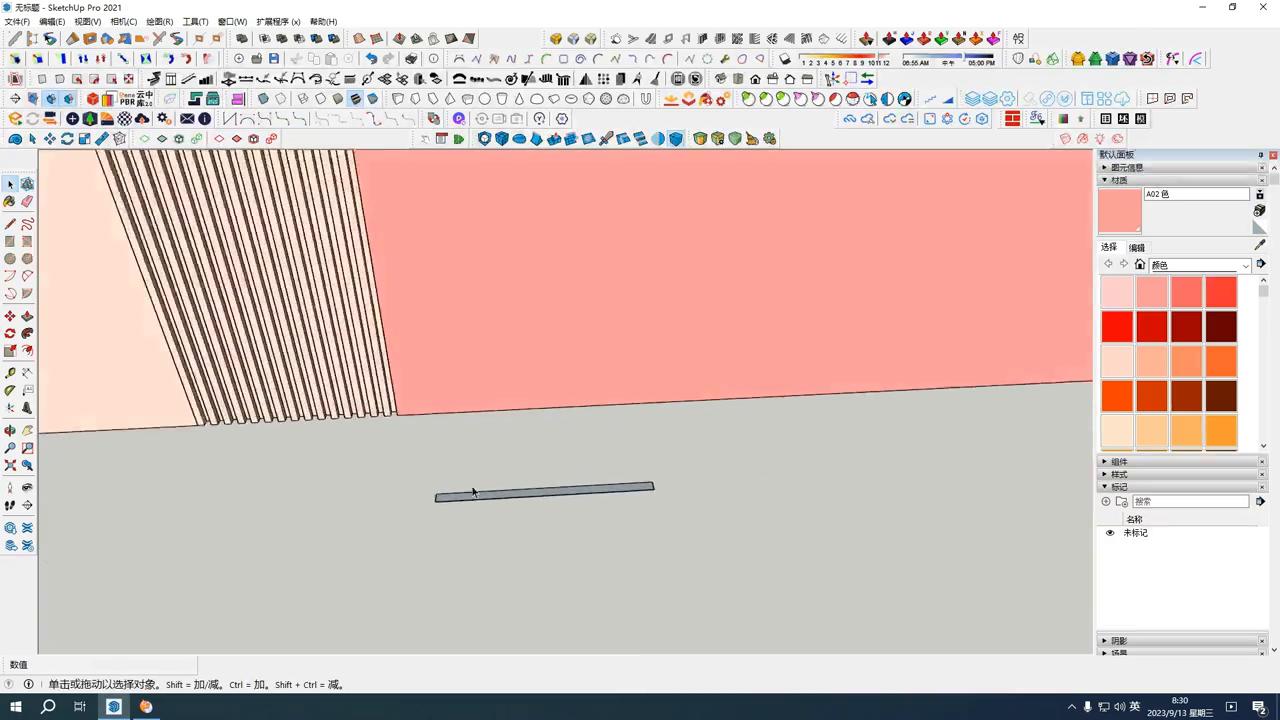Image resolution: width=1280 pixels, height=720 pixels.
Task: Activate the Eraser tool
Action: pos(27,201)
